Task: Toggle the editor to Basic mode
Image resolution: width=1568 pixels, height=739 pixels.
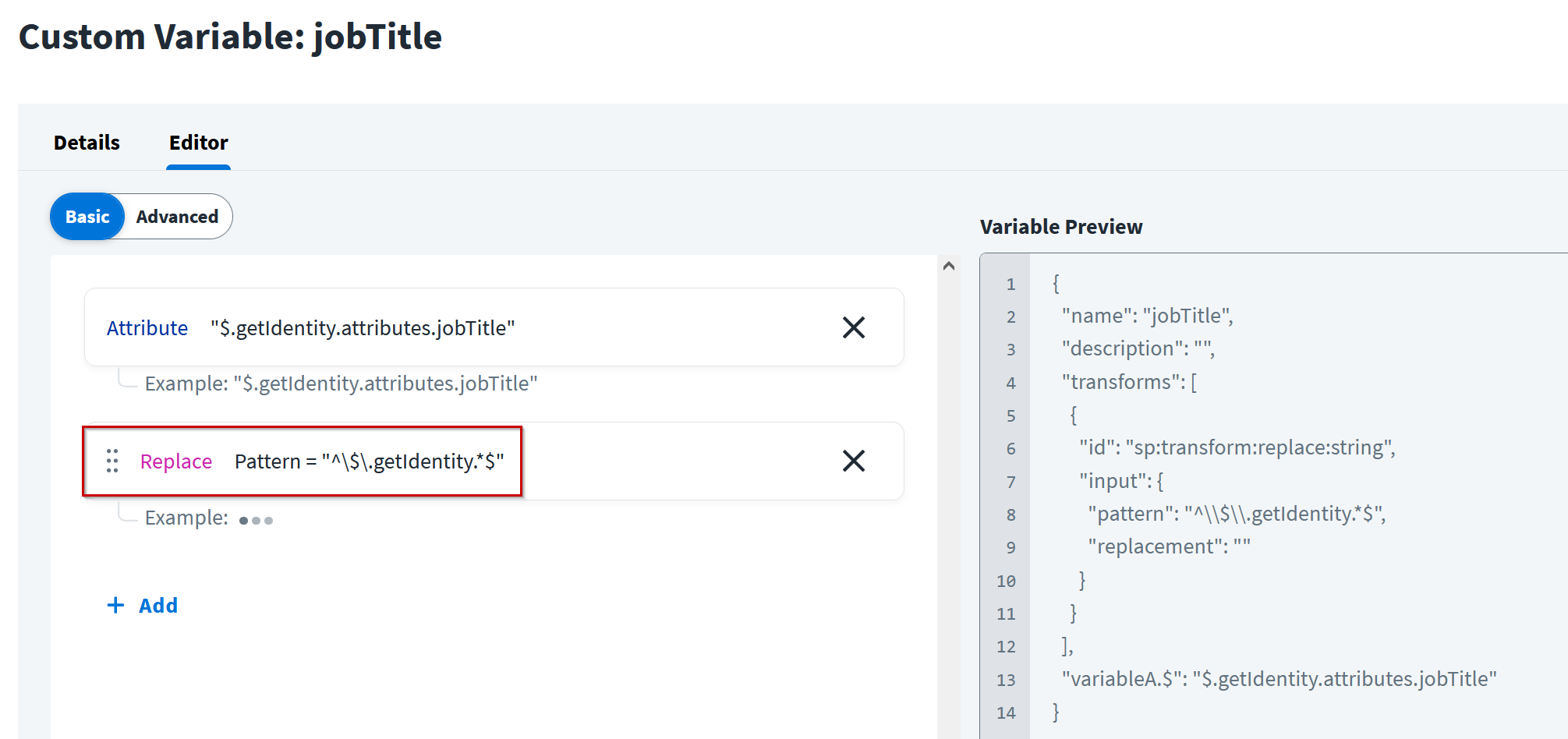Action: 87,217
